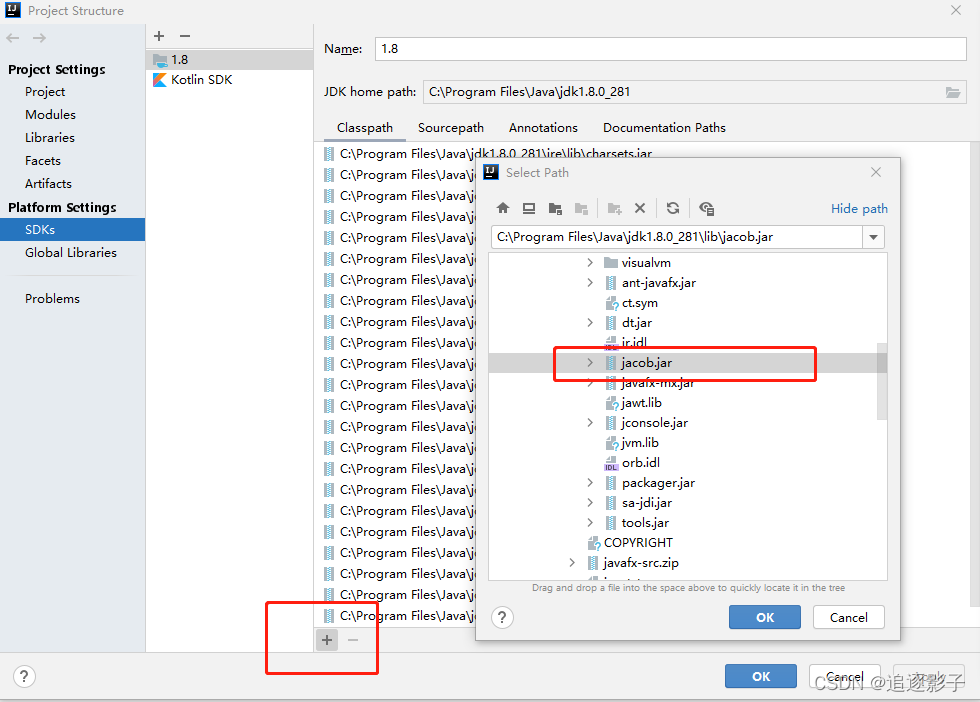Switch to the Annotations tab
This screenshot has width=980, height=702.
[543, 128]
